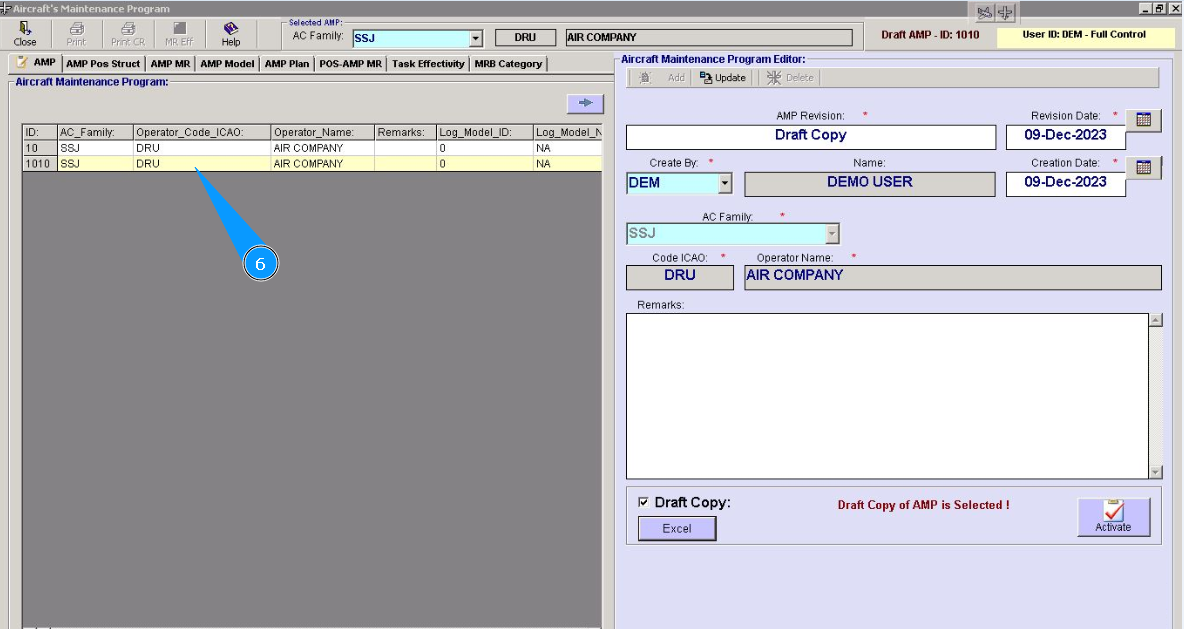Switch to the AMP Model tab
The image size is (1184, 629).
point(227,63)
